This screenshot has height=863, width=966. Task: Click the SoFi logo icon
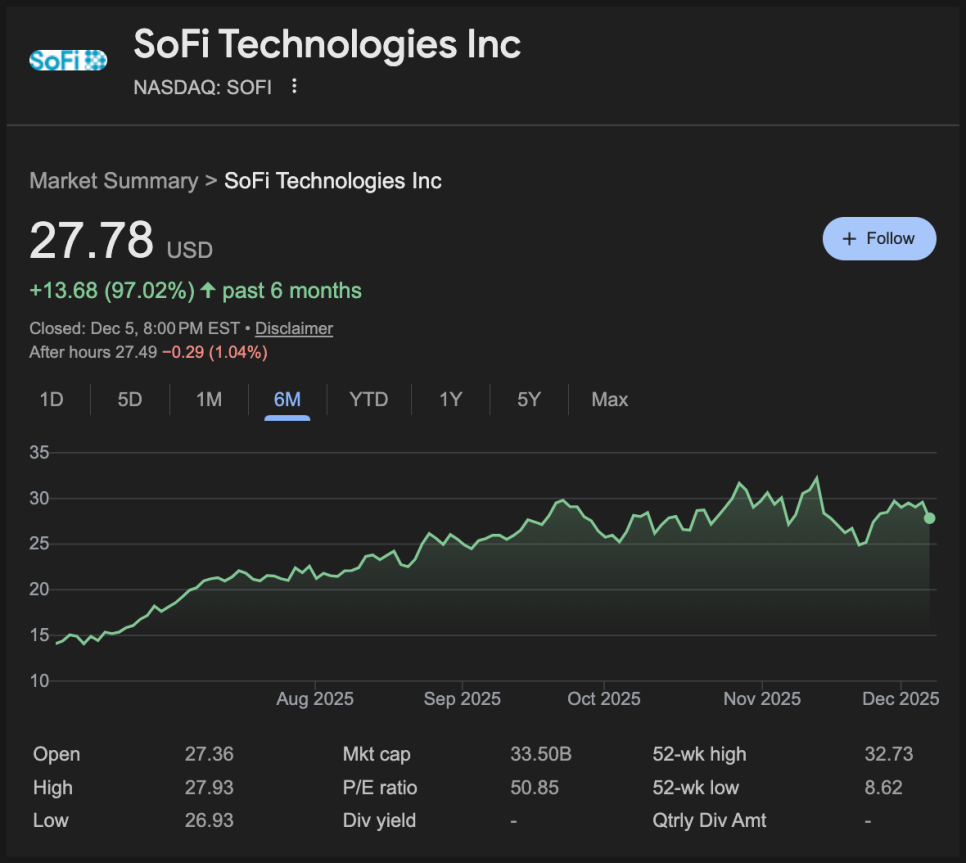tap(68, 60)
